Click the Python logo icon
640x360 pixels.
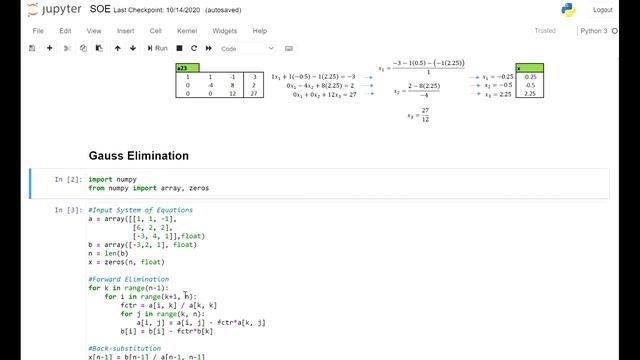(568, 10)
